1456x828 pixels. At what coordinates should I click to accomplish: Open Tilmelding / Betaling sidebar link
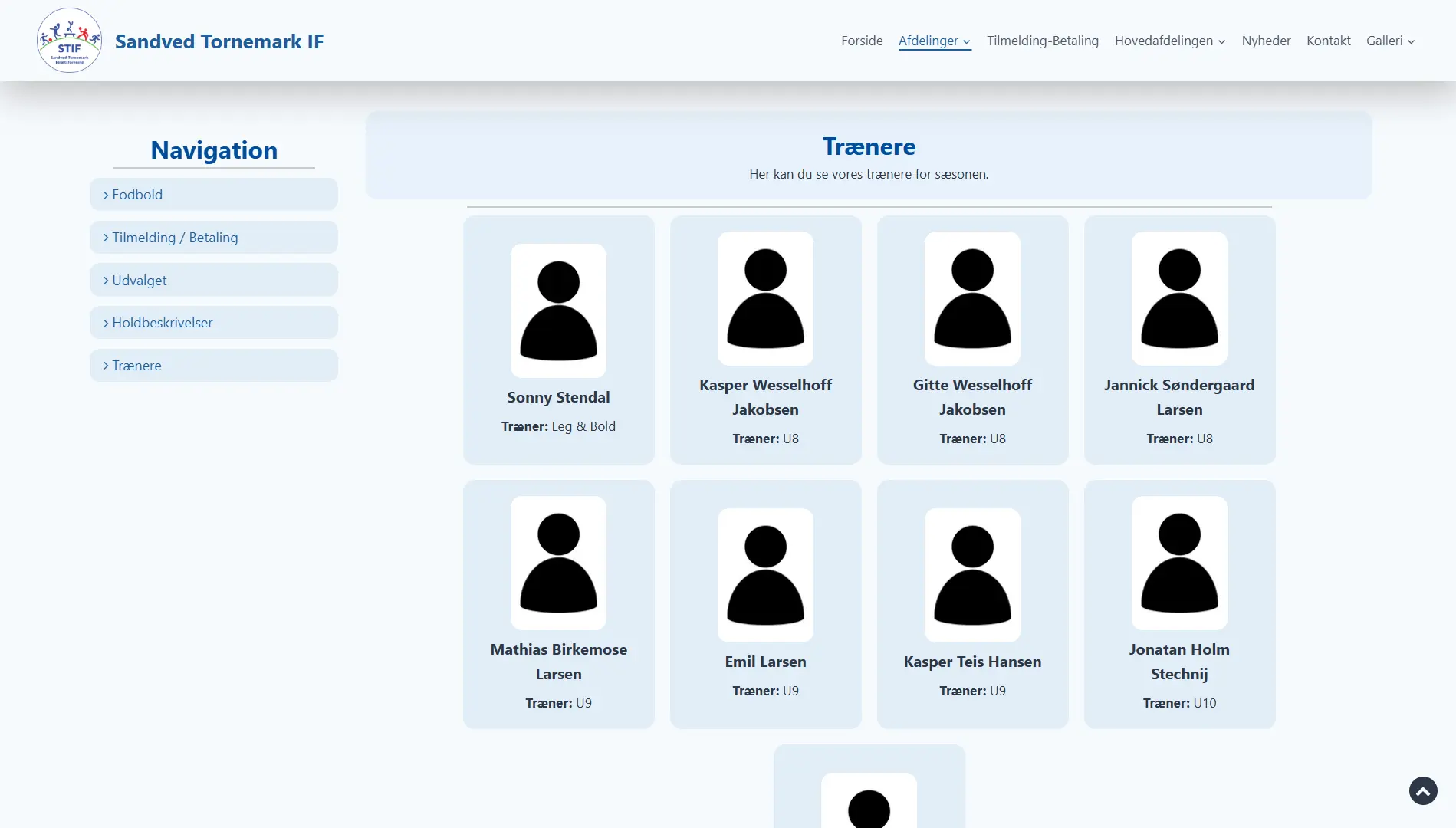pyautogui.click(x=214, y=238)
